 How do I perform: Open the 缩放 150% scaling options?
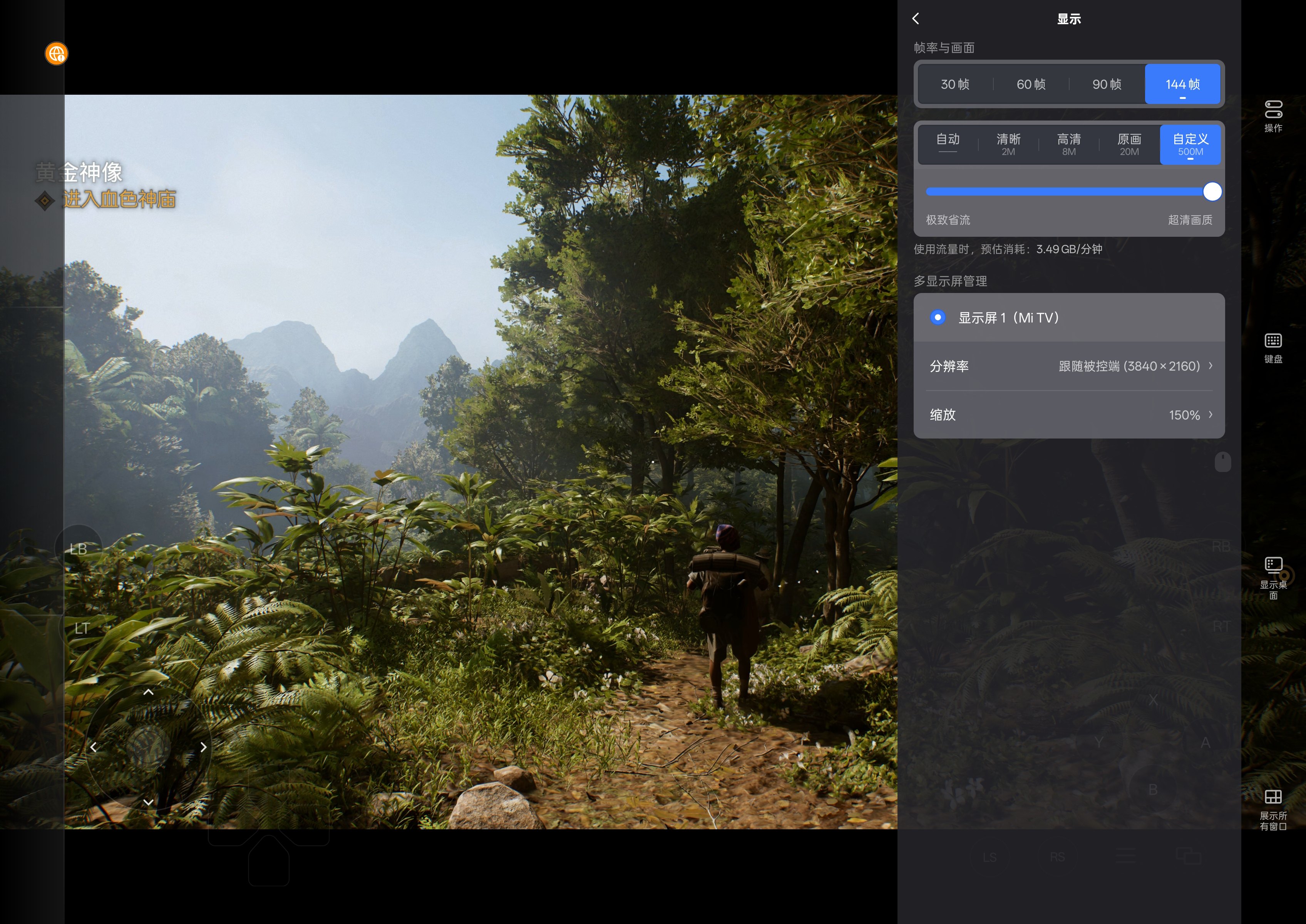point(1069,415)
